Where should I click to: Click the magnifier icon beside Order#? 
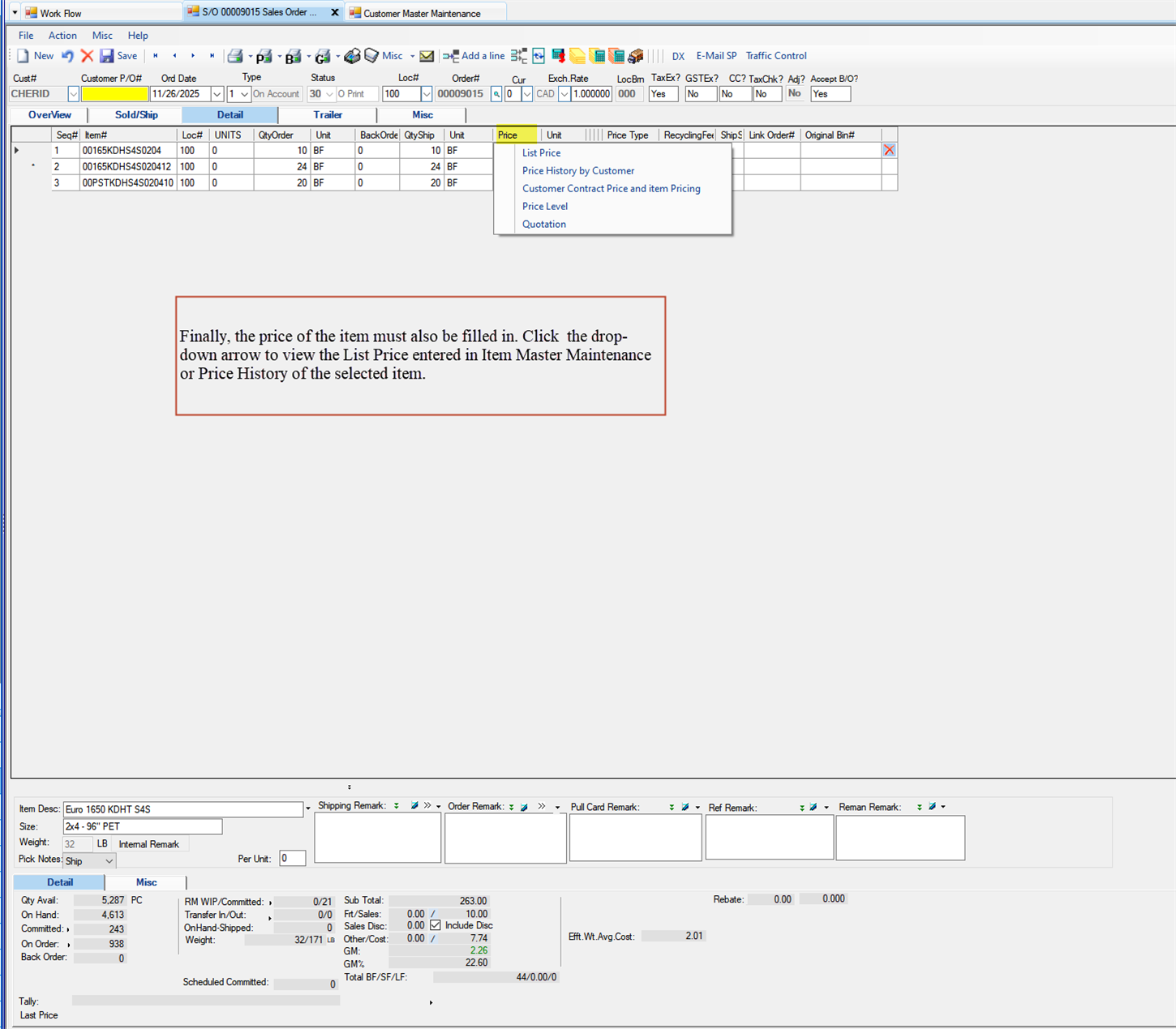click(496, 94)
